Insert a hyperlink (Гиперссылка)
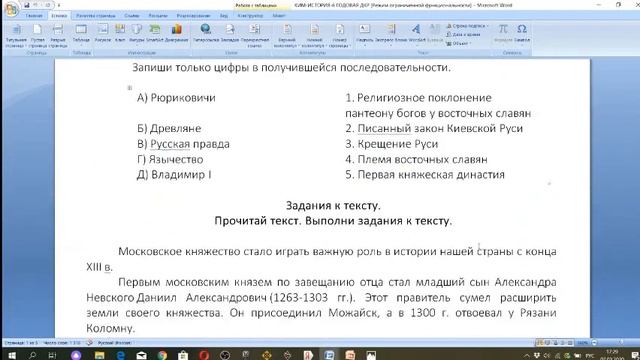 [x=206, y=33]
